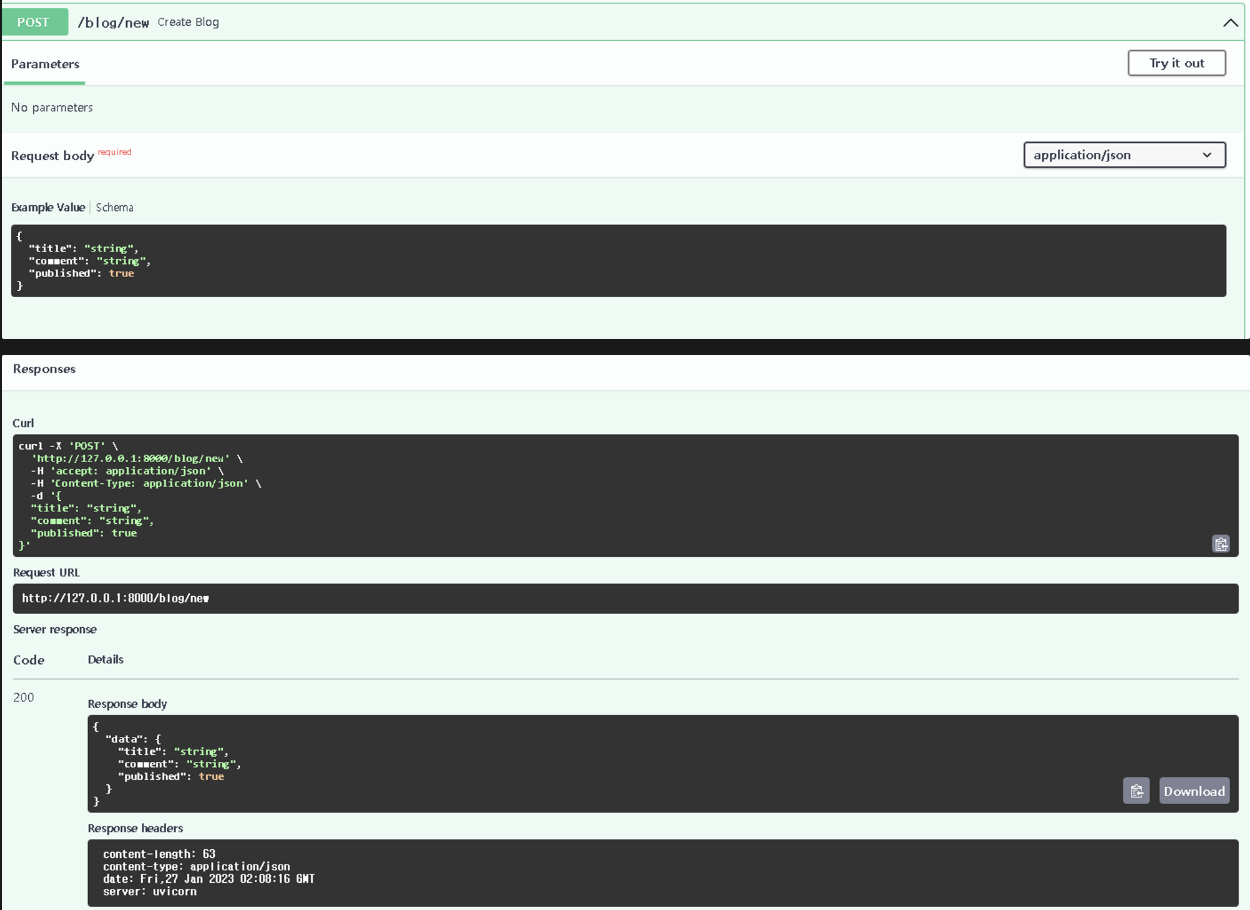This screenshot has height=910, width=1250.
Task: Click the response headers block
Action: 662,872
